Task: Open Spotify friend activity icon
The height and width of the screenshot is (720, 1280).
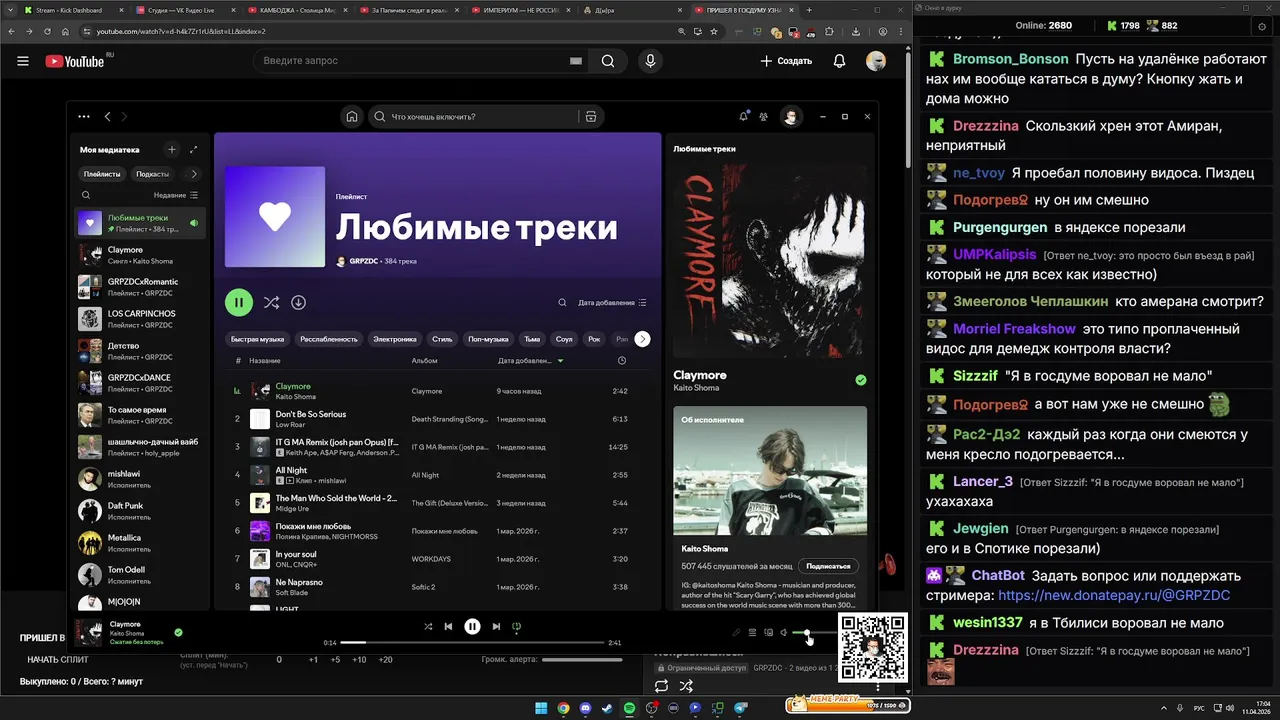Action: [764, 116]
